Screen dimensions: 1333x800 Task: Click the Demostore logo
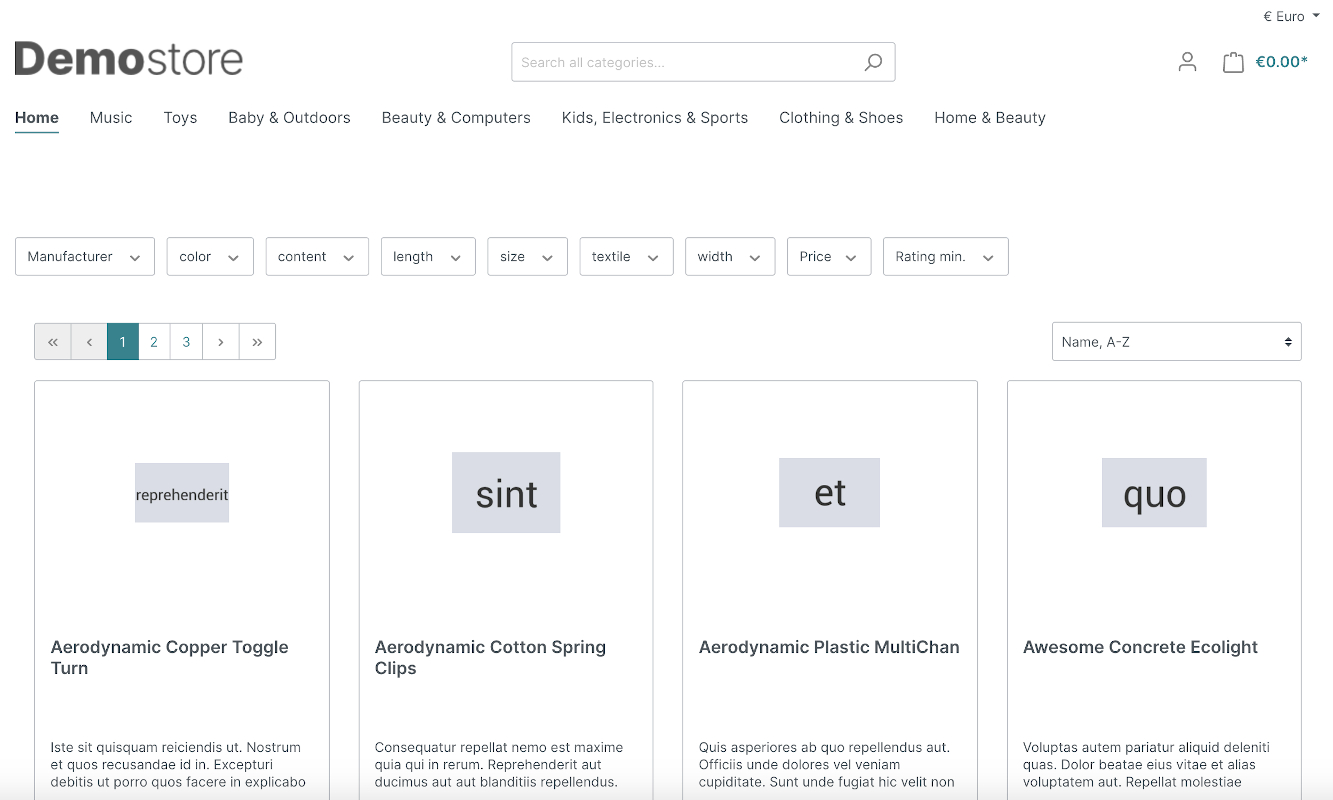click(129, 60)
